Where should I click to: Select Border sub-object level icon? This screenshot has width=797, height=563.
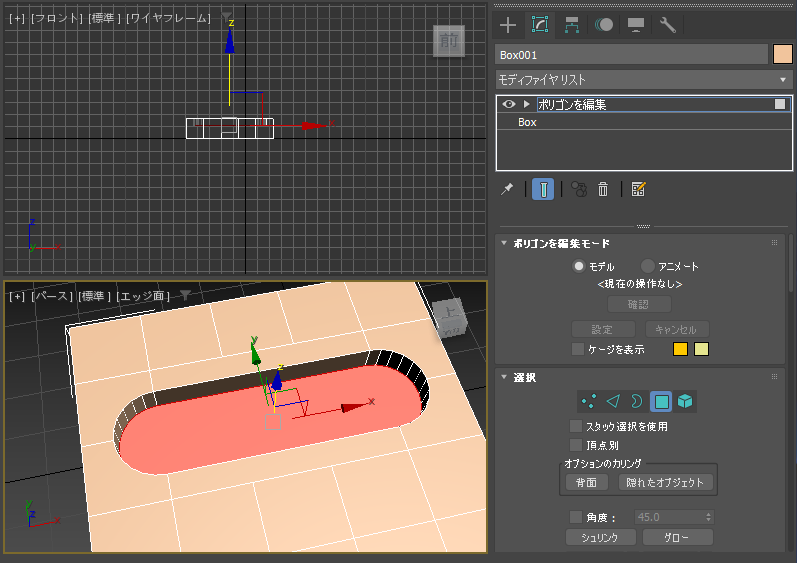636,401
